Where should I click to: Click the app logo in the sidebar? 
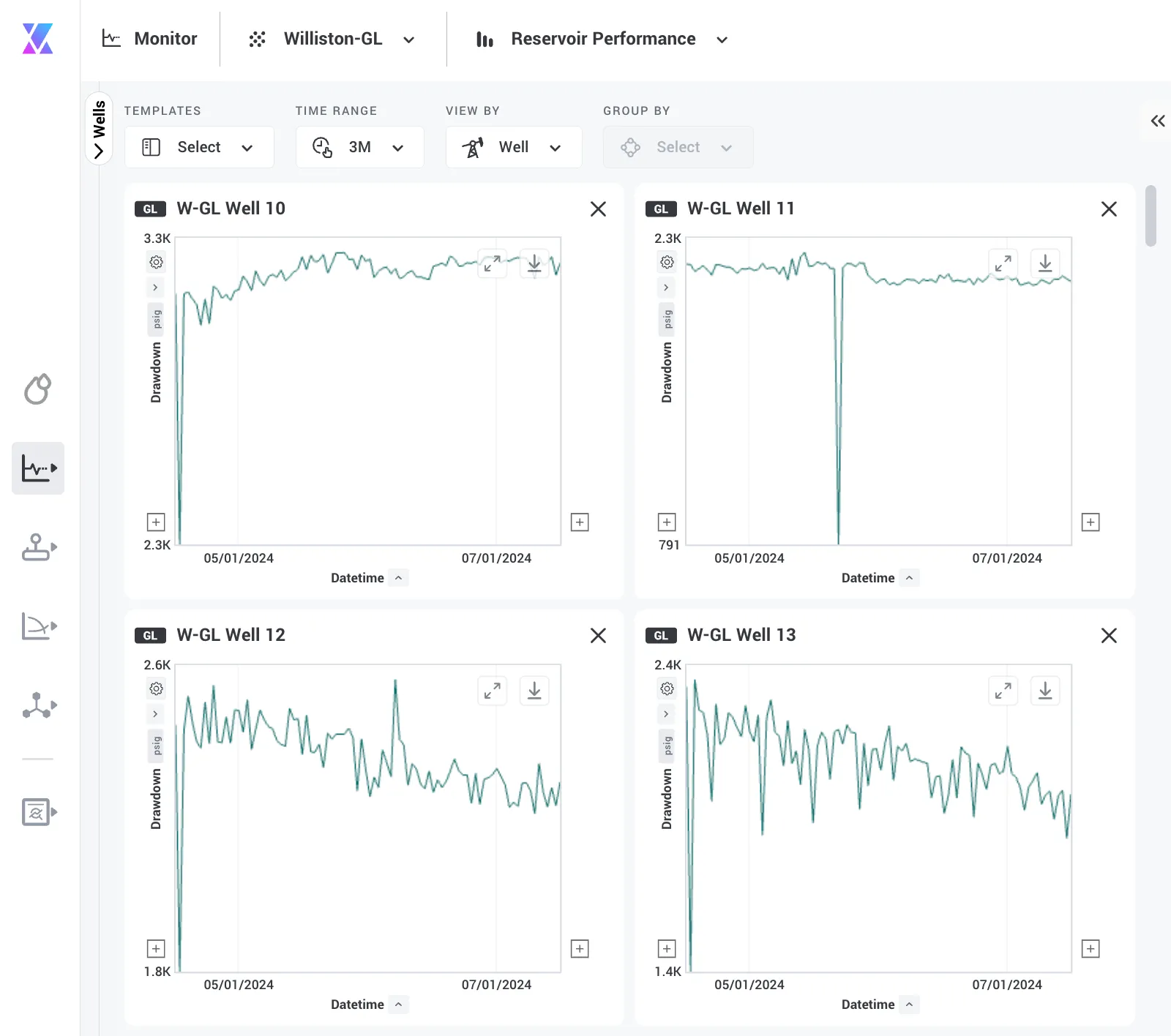coord(38,39)
